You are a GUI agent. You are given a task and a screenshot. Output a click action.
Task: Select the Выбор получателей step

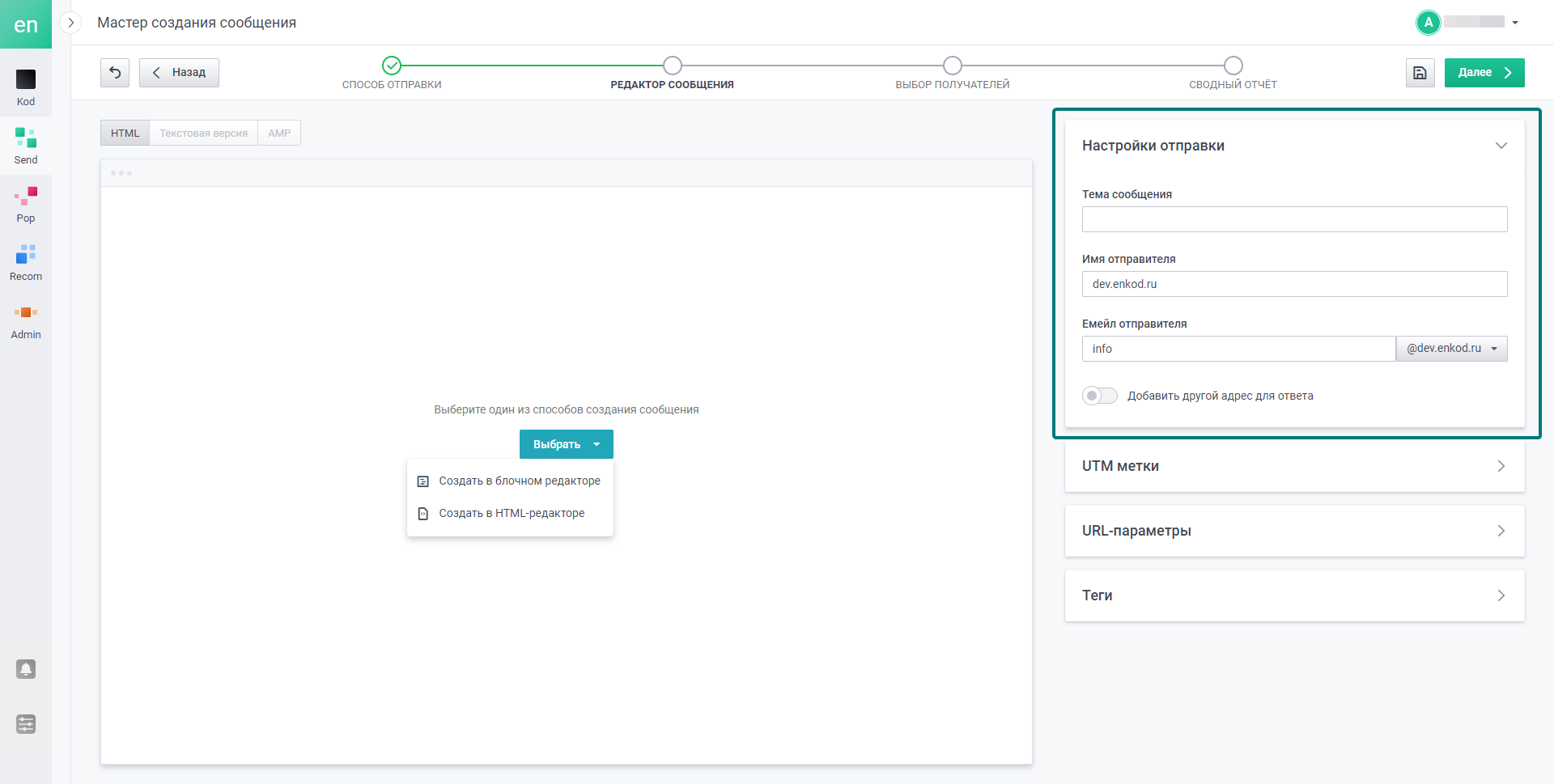click(x=953, y=73)
